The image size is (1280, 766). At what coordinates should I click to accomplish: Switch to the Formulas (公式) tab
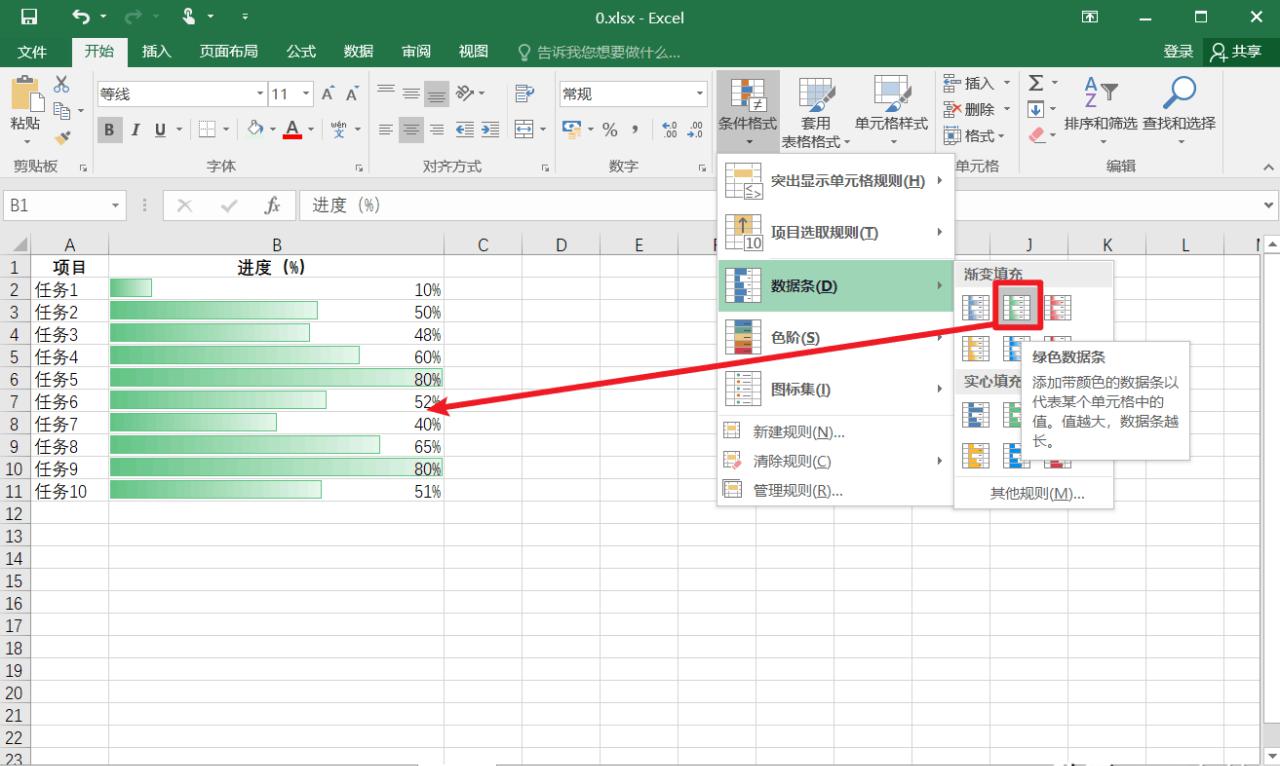(x=301, y=52)
